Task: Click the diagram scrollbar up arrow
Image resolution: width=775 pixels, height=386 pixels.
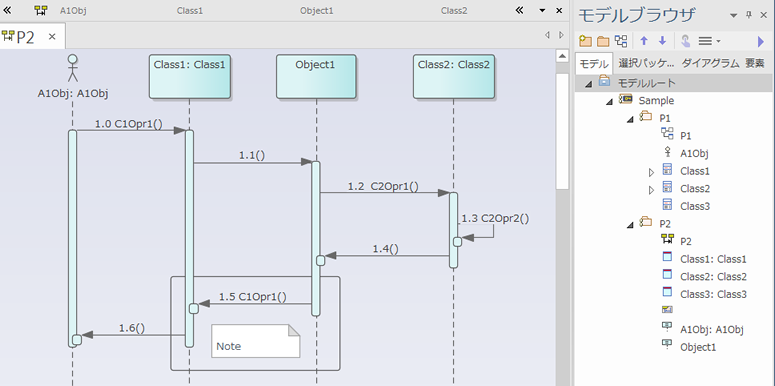Action: (x=562, y=56)
